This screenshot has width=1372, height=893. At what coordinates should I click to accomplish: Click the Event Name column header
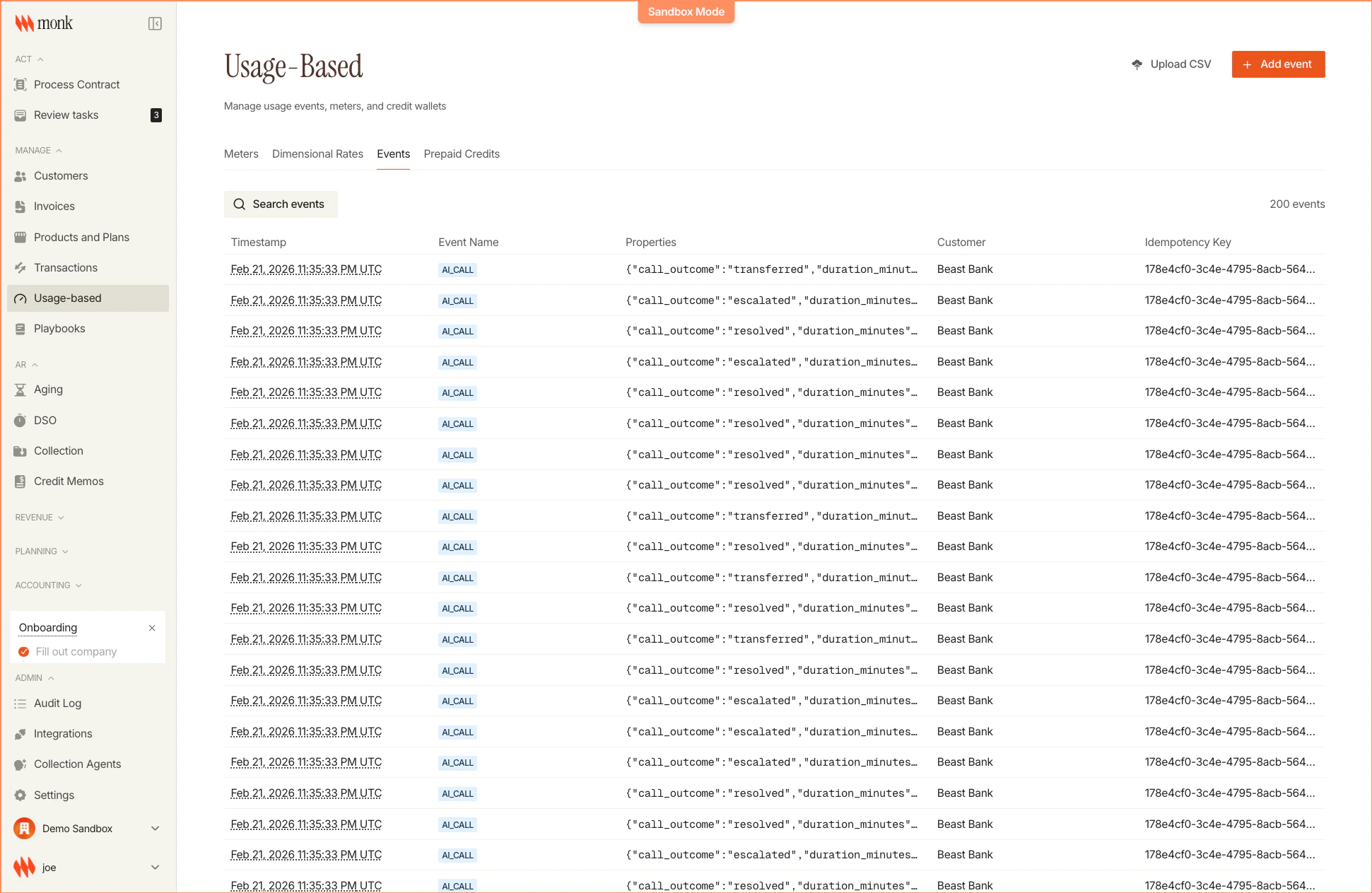coord(468,243)
